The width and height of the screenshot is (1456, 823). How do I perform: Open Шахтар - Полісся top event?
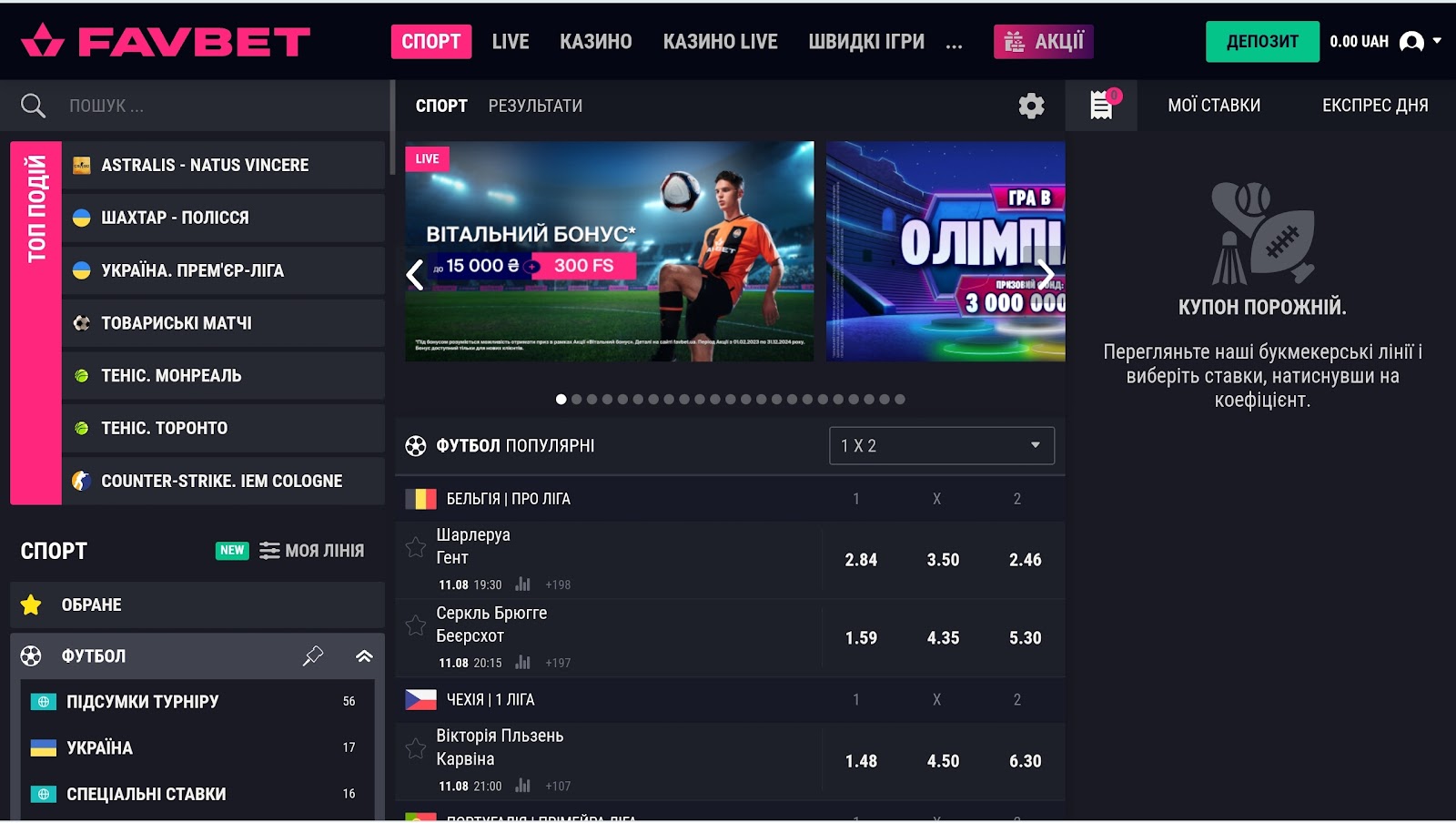(x=223, y=218)
